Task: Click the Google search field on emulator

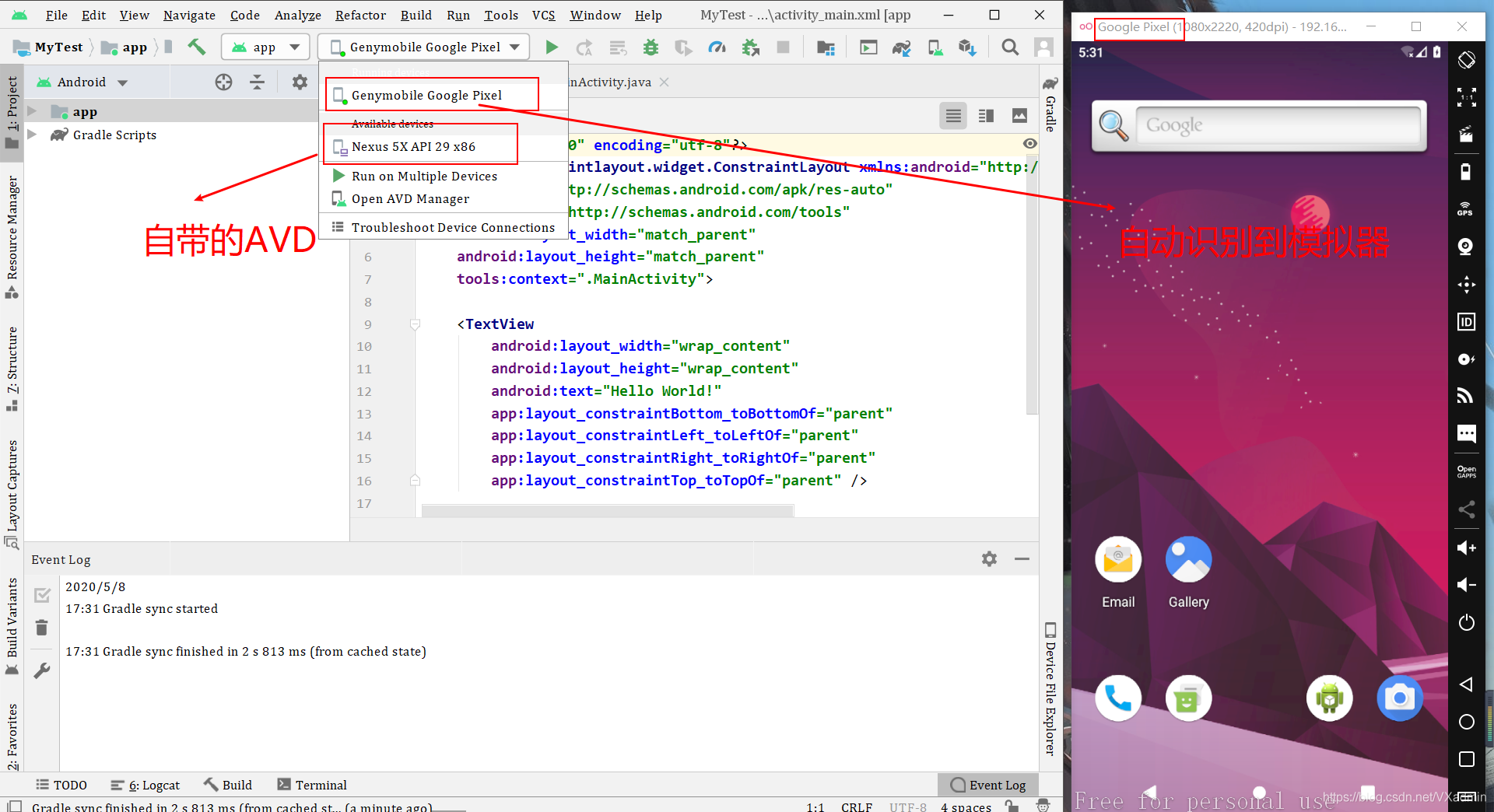Action: [1278, 125]
